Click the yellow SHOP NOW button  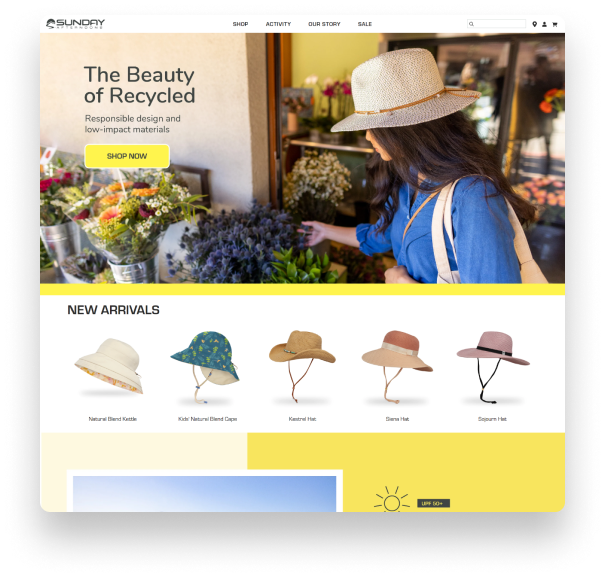pyautogui.click(x=127, y=156)
